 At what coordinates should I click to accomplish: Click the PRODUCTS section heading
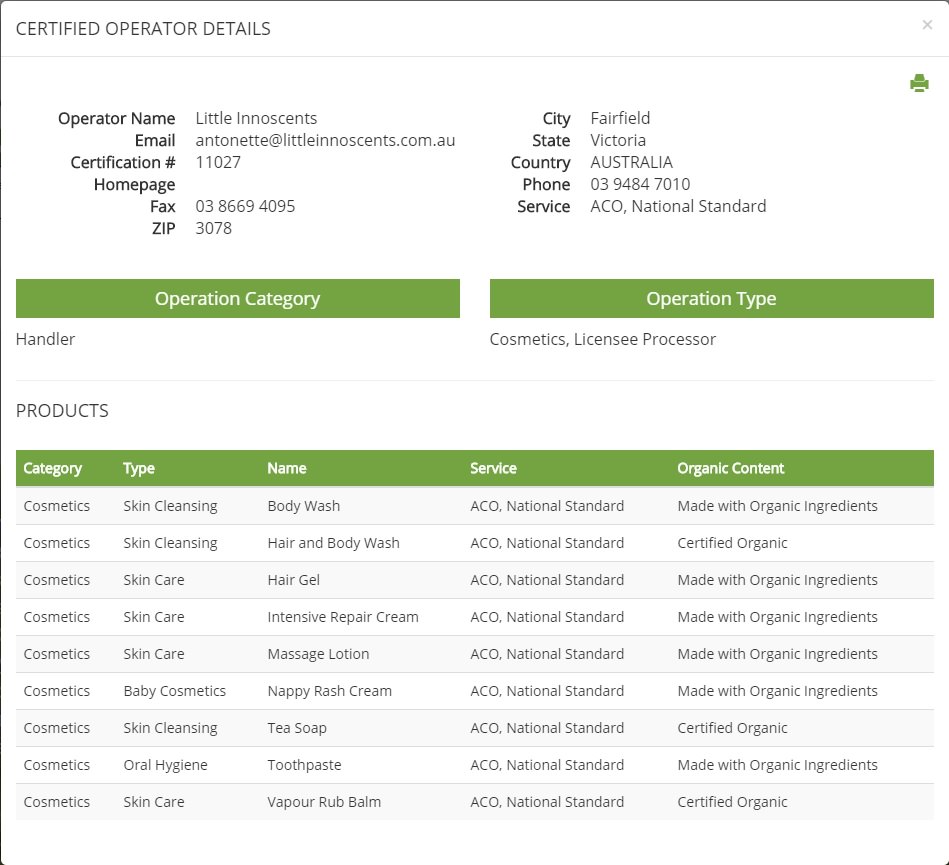click(x=62, y=410)
